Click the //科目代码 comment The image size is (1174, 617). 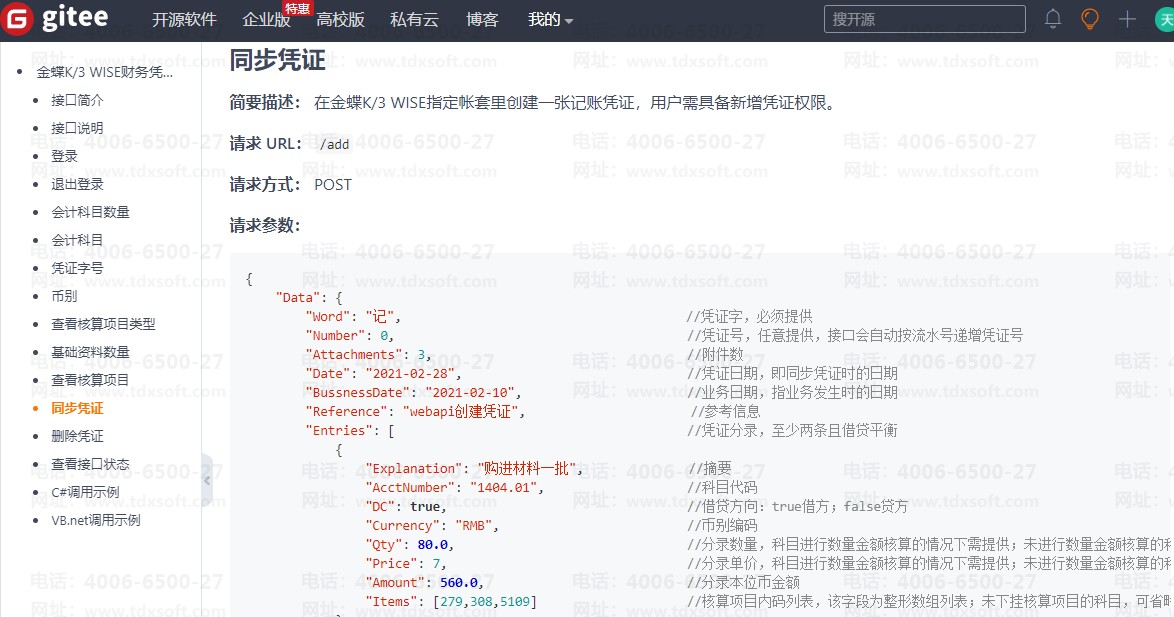[x=722, y=487]
